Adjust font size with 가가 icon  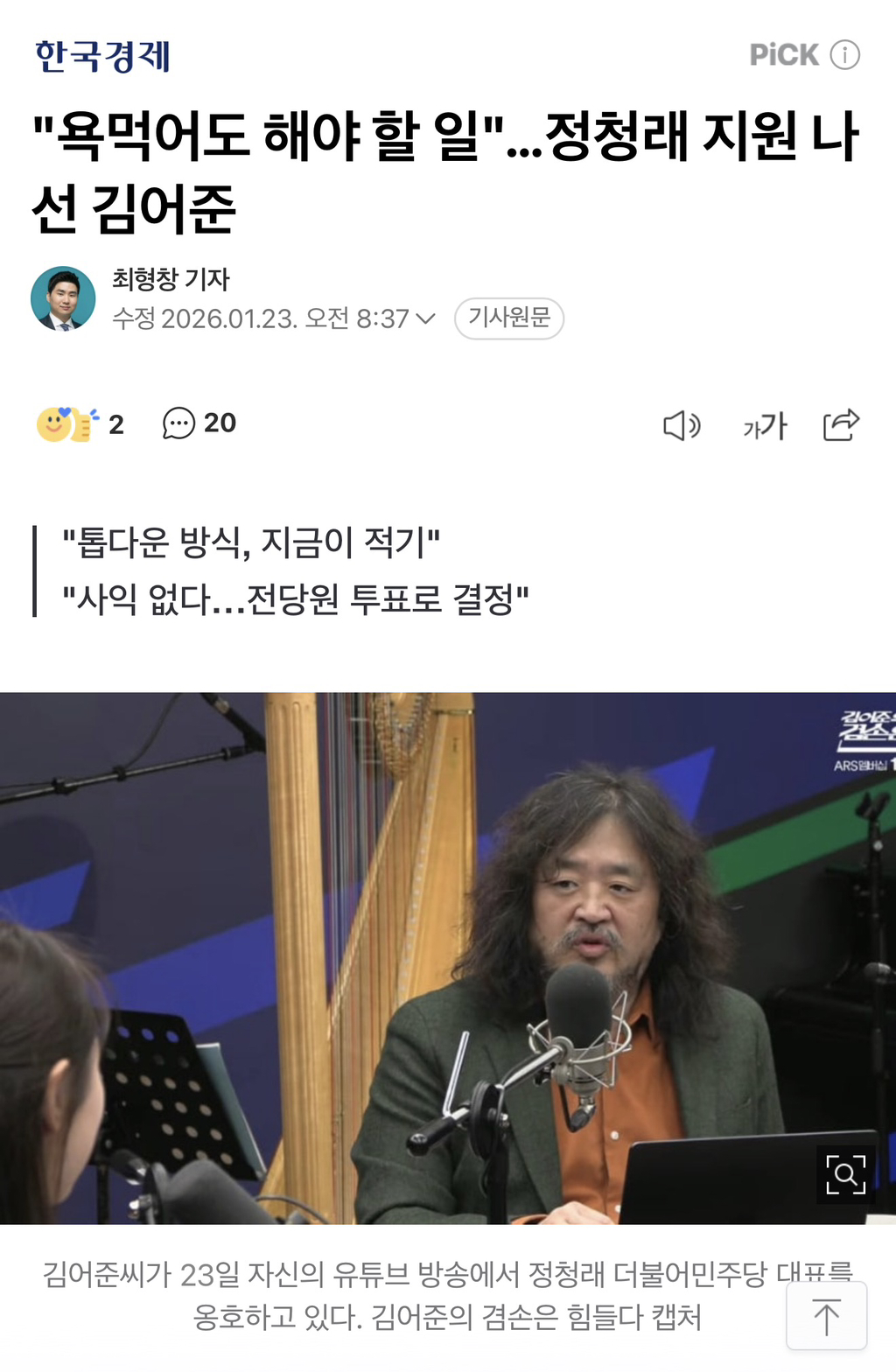point(765,426)
